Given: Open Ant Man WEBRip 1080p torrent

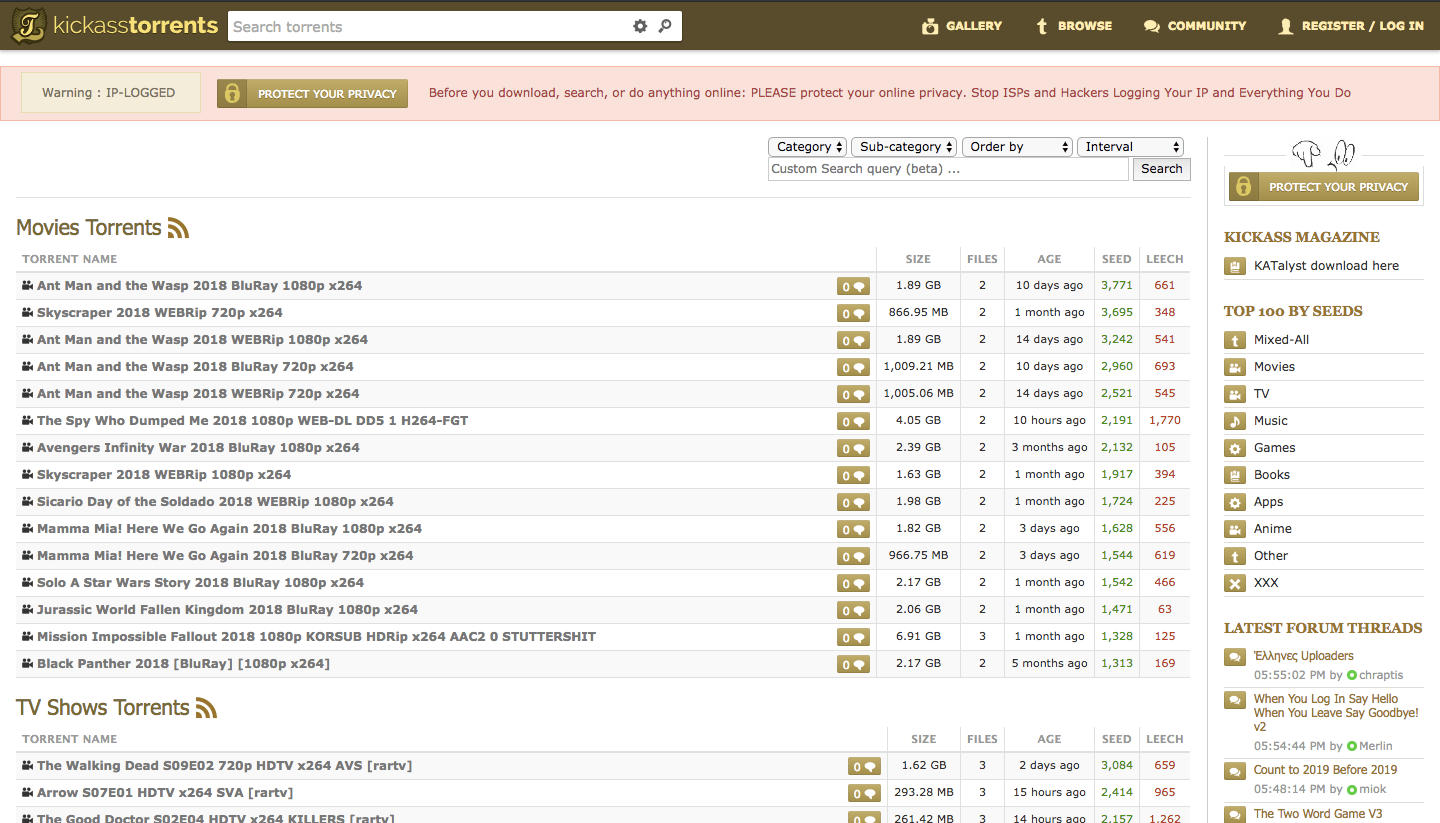Looking at the screenshot, I should click(202, 340).
